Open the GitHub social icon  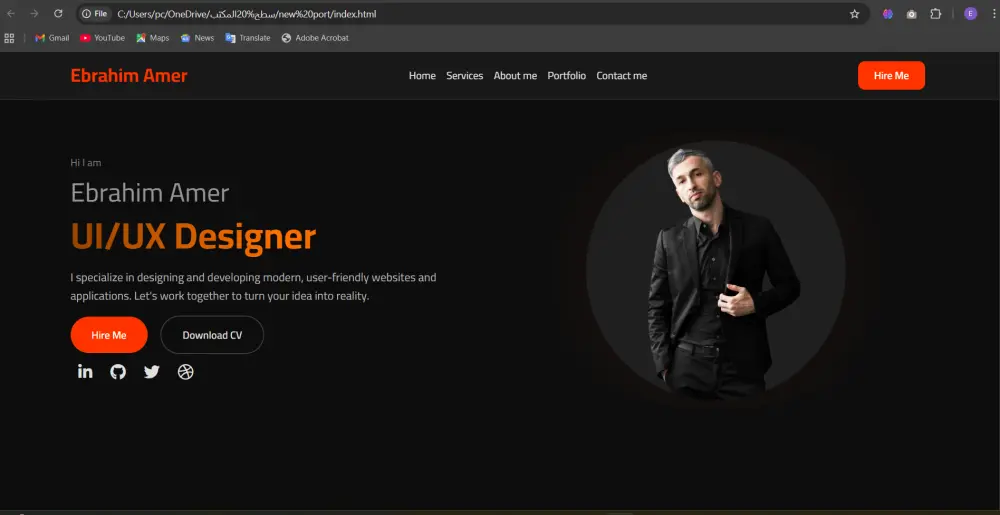[x=118, y=372]
